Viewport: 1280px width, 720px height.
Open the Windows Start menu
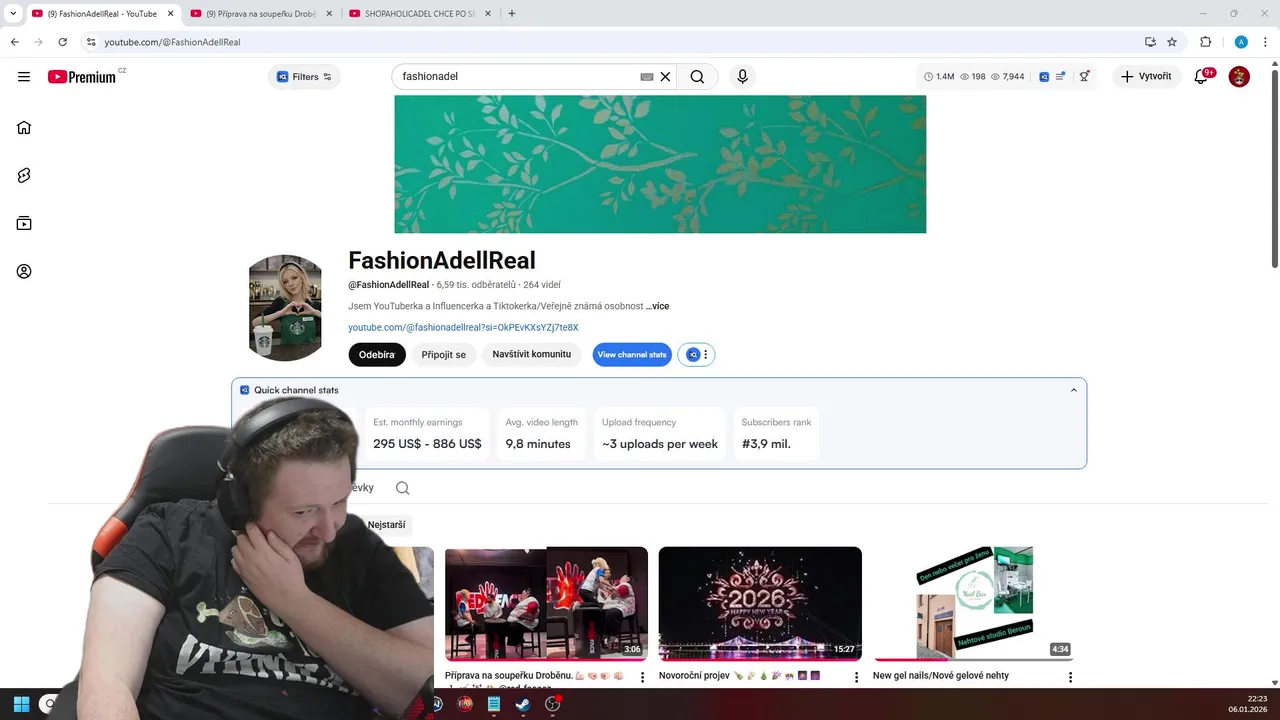21,704
